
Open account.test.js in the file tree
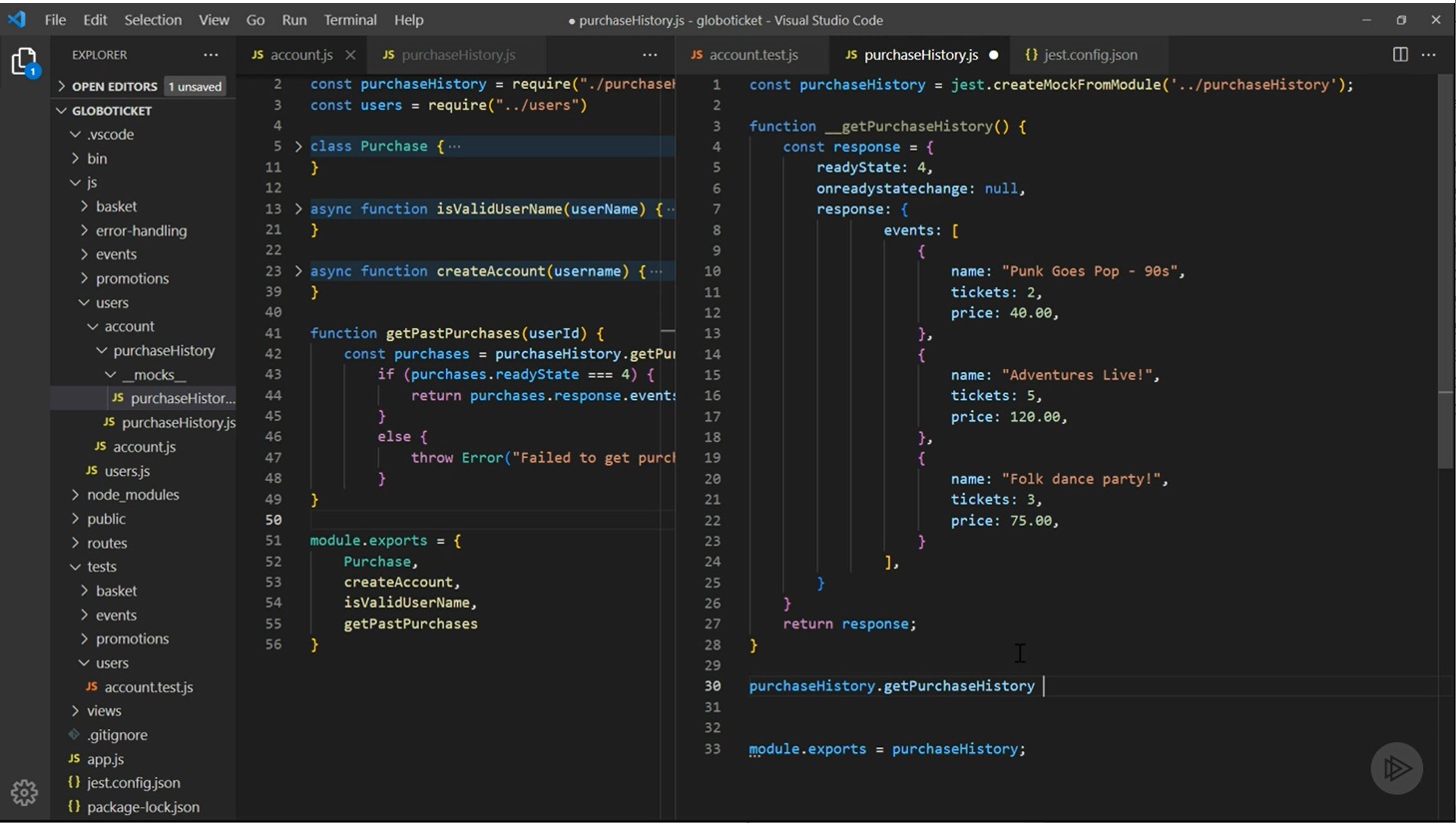point(148,687)
